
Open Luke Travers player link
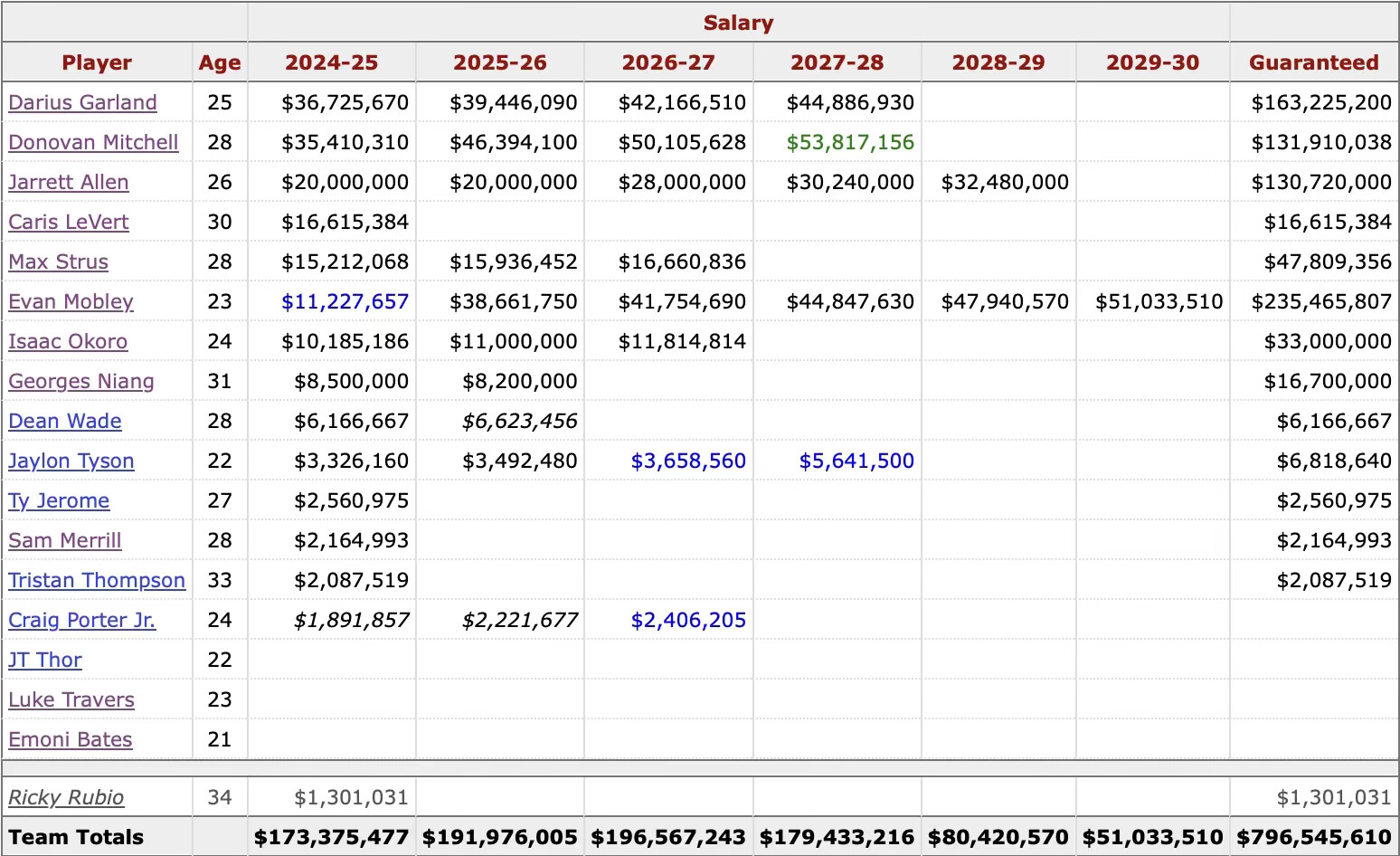71,699
